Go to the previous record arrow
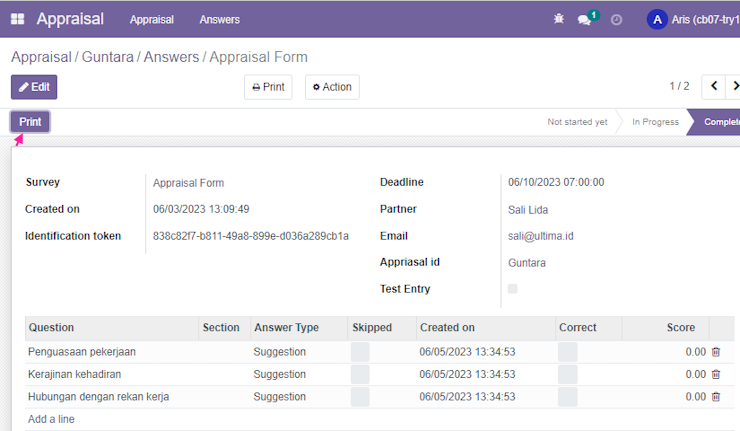 coord(714,86)
